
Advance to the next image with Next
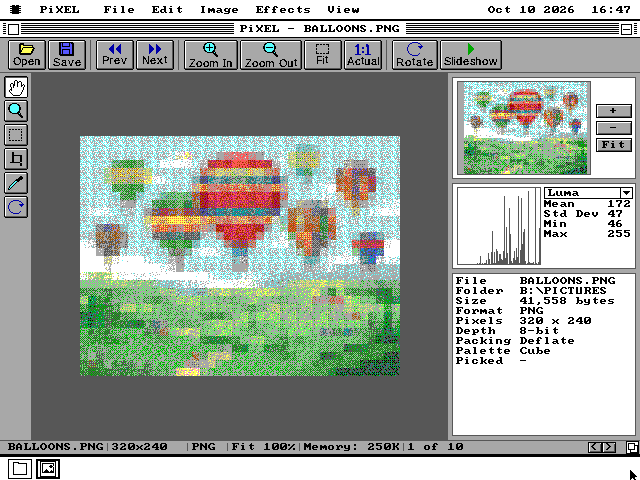(x=155, y=55)
